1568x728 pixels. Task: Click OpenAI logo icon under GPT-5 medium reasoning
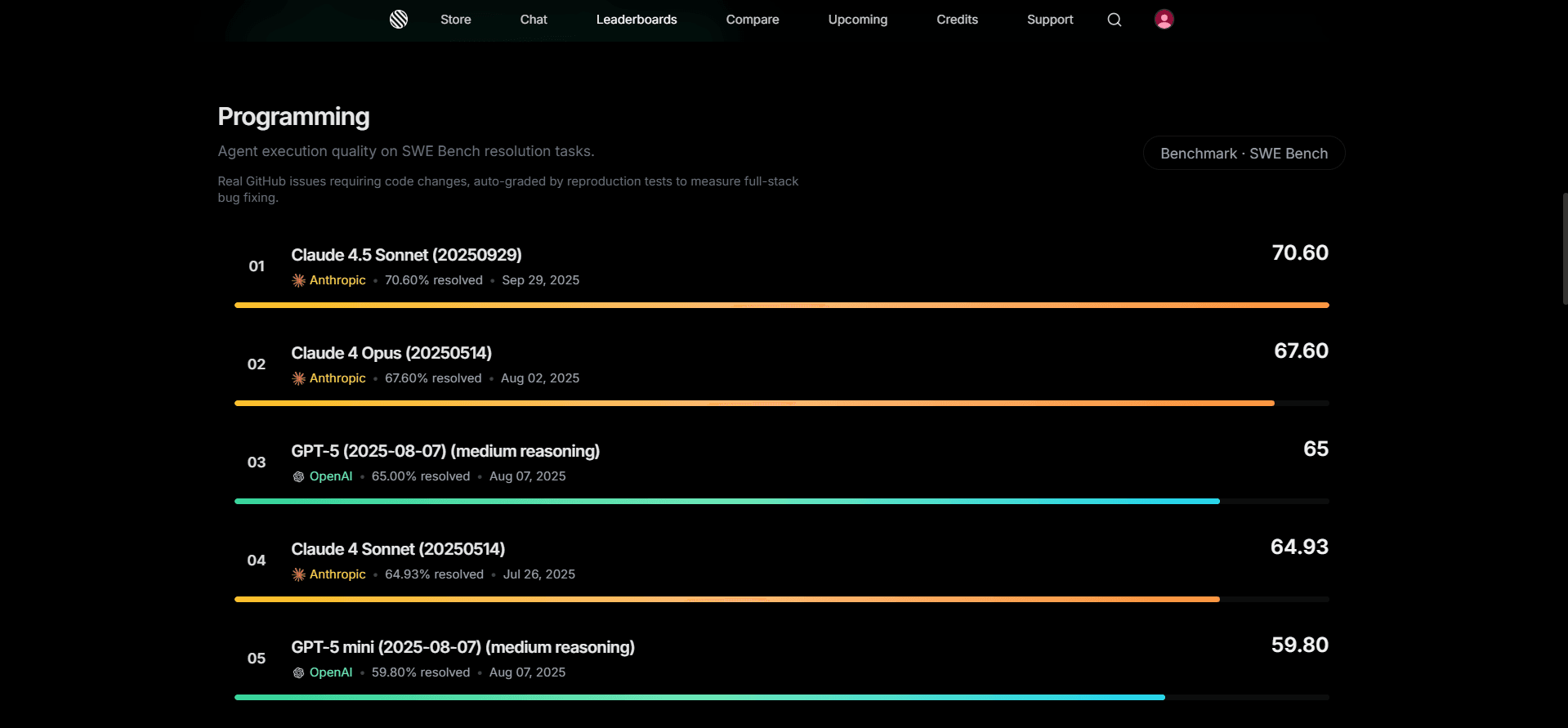coord(299,476)
